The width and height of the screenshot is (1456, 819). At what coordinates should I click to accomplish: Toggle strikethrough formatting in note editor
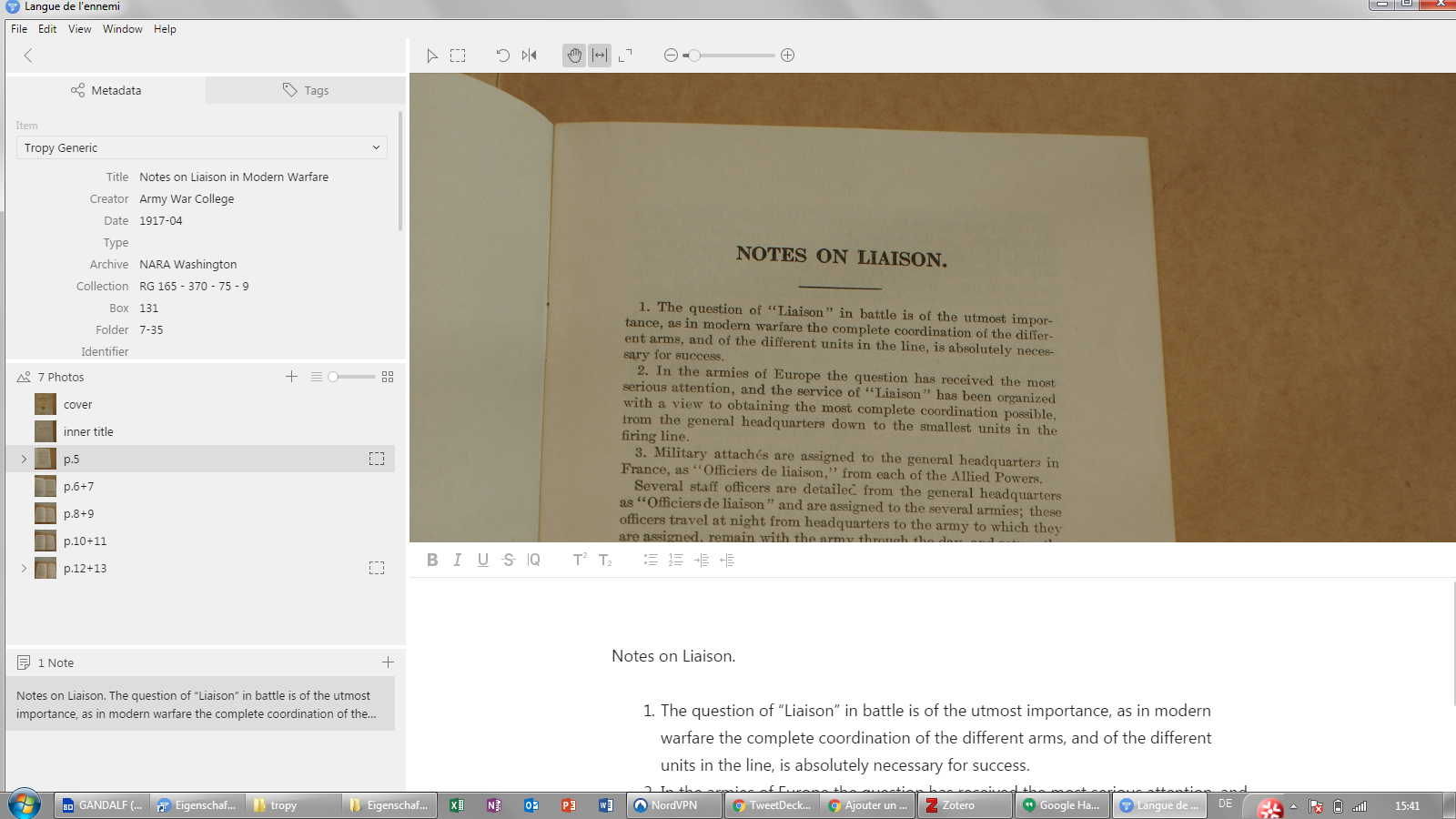[x=509, y=560]
